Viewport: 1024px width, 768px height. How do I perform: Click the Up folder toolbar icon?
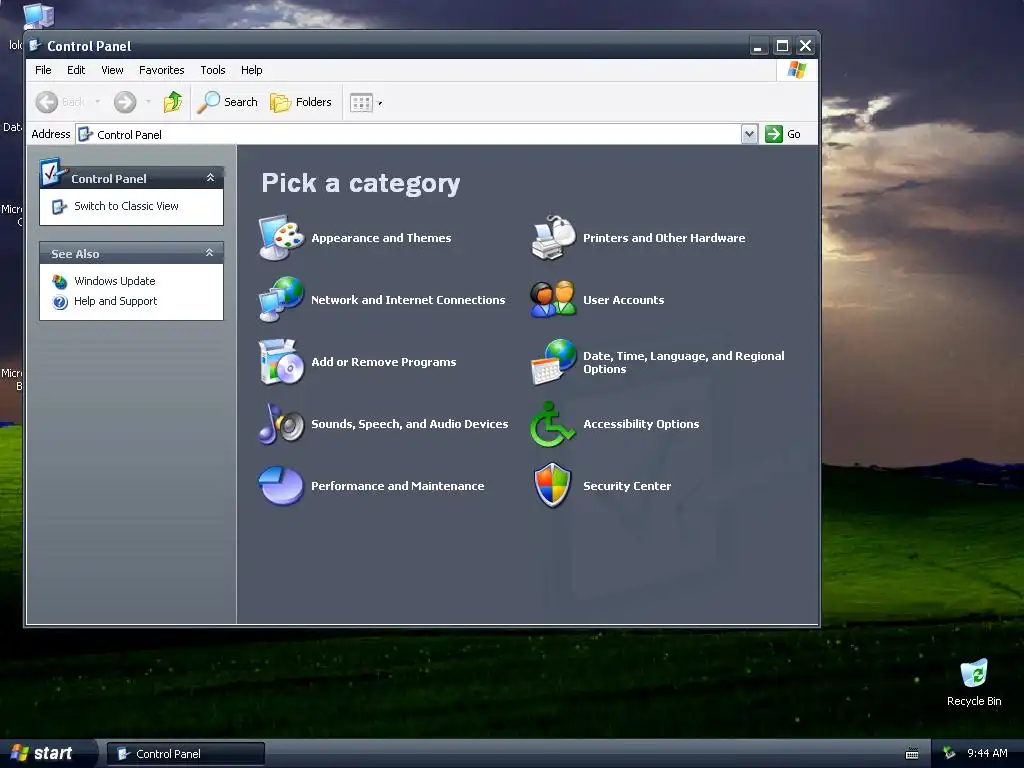pos(173,102)
